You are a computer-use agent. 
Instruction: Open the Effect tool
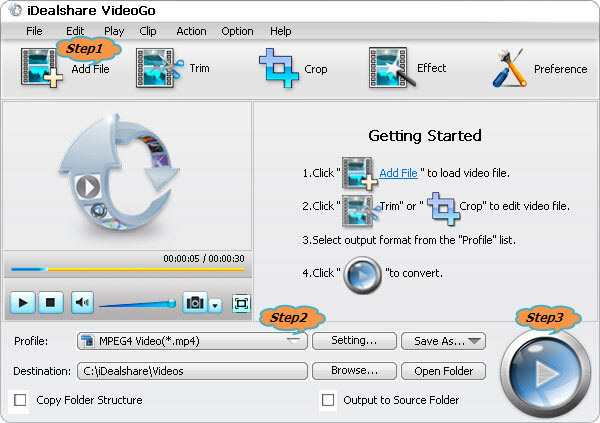392,68
